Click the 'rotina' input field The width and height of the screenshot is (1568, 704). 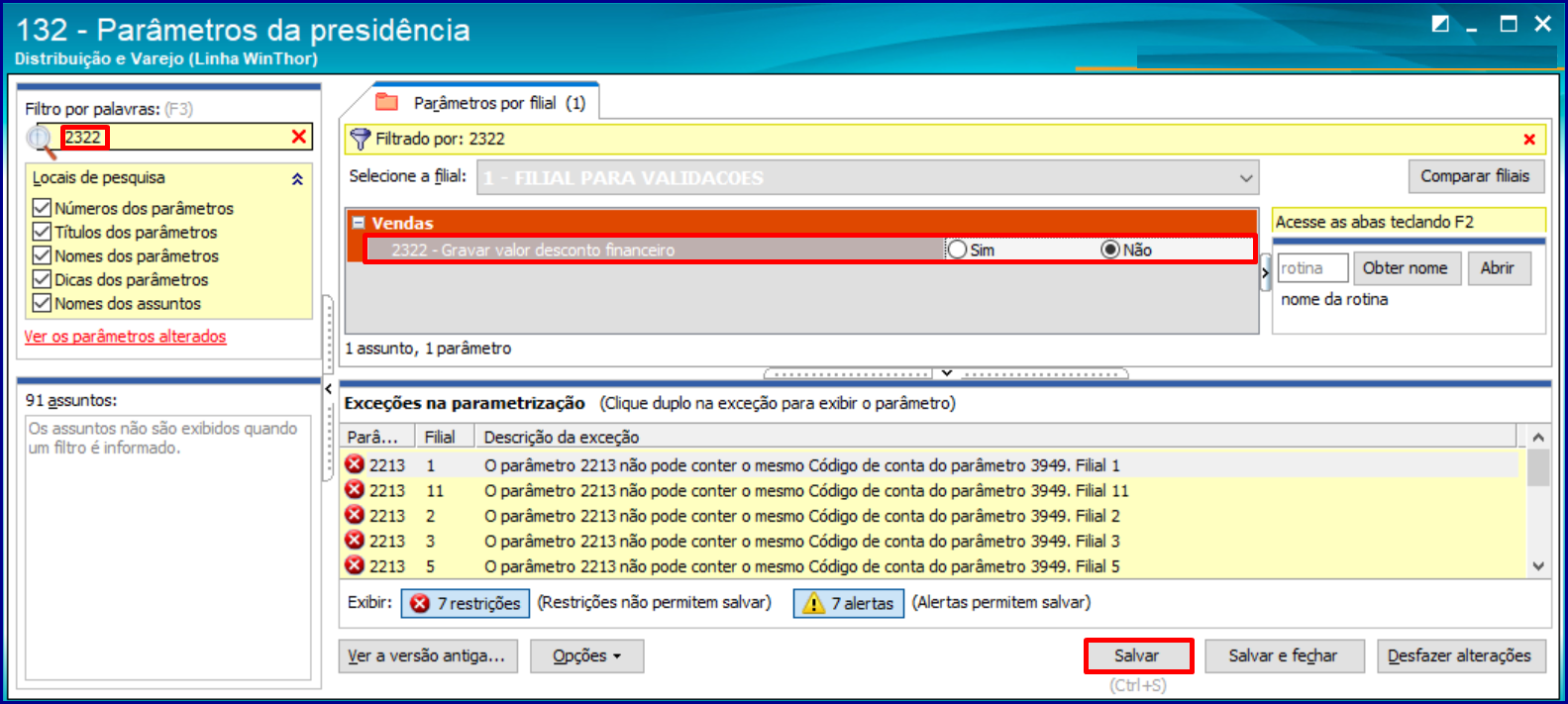click(x=1312, y=268)
